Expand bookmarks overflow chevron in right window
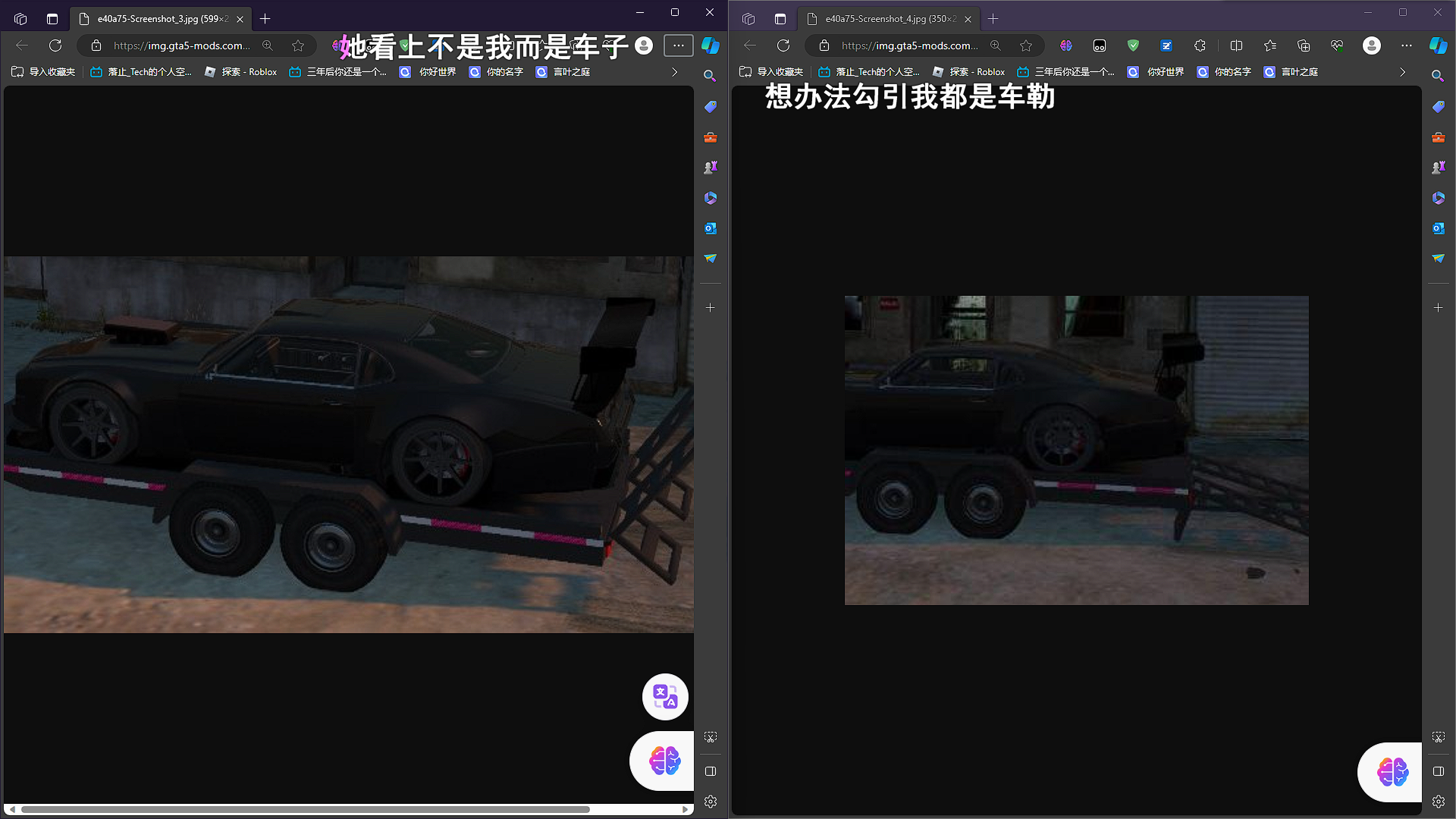 coord(1402,72)
